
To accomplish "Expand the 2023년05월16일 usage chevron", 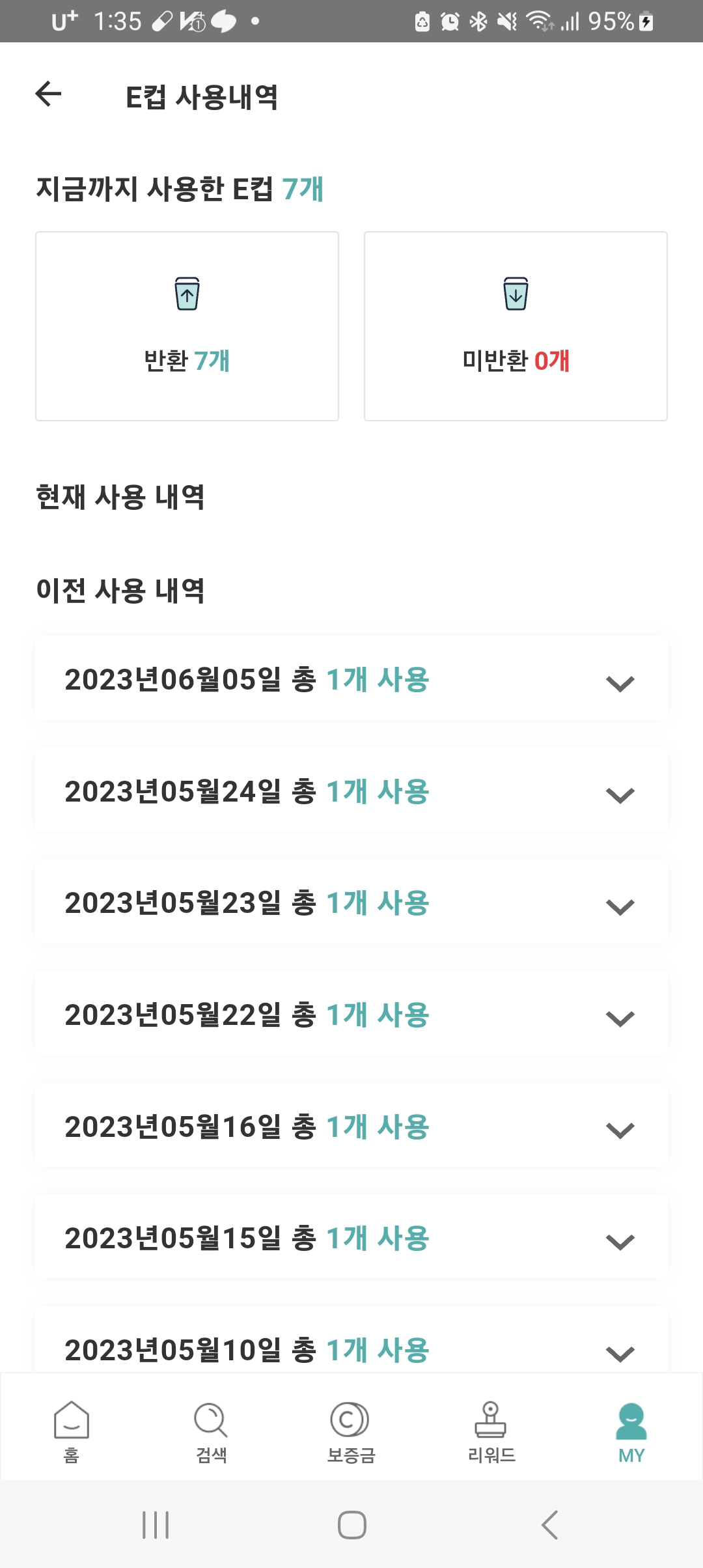I will tap(620, 1130).
